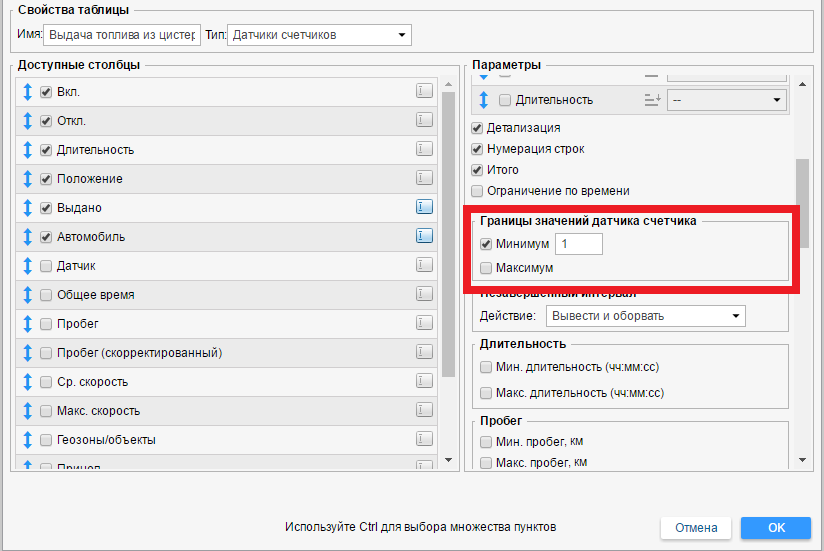Viewport: 824px width, 551px height.
Task: Tick the Ср. скорость column checkbox
Action: [x=46, y=382]
